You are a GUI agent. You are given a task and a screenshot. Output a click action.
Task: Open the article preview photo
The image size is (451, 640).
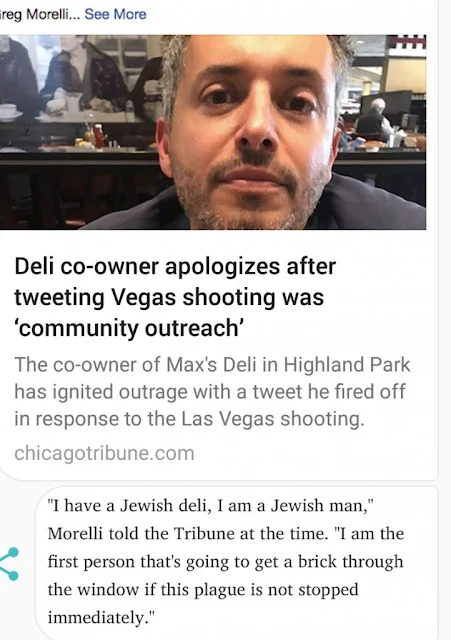point(213,132)
